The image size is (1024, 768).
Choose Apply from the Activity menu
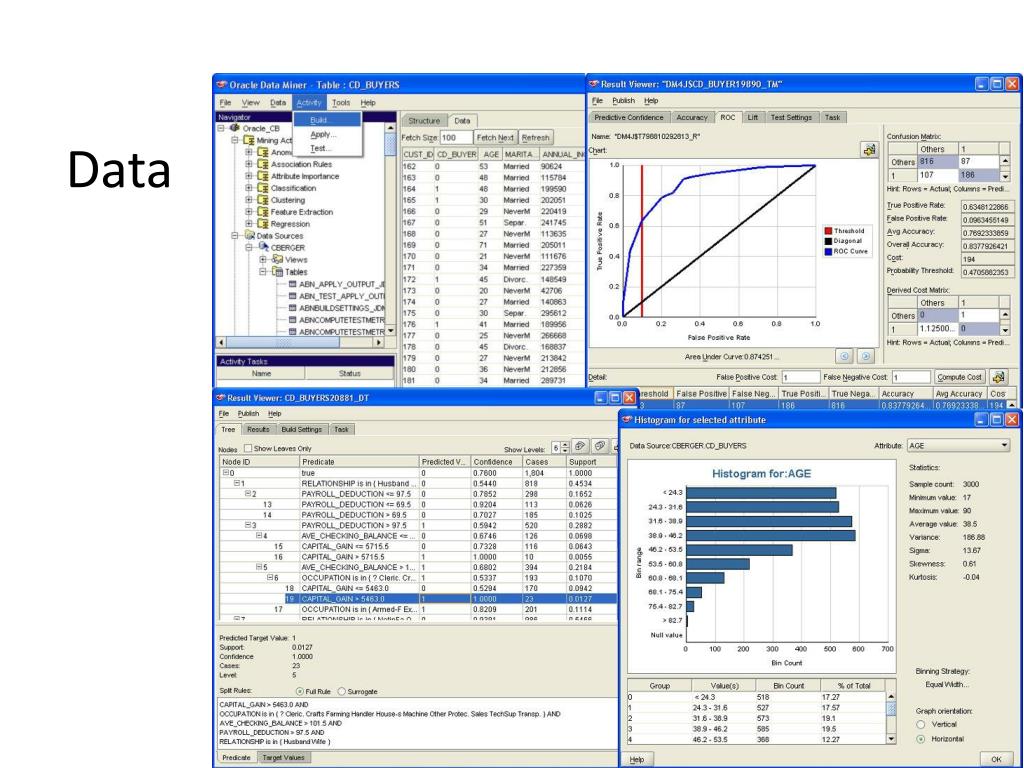tap(327, 134)
